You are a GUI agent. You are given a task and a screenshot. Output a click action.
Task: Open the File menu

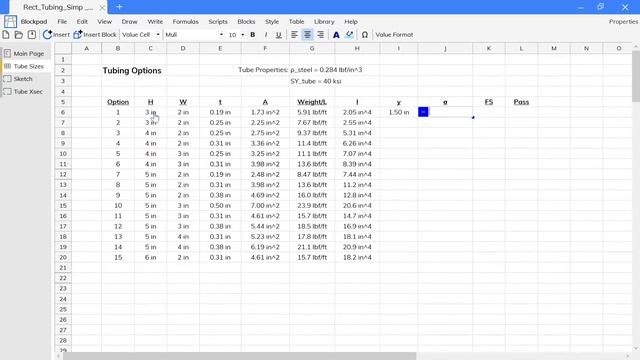[x=62, y=22]
